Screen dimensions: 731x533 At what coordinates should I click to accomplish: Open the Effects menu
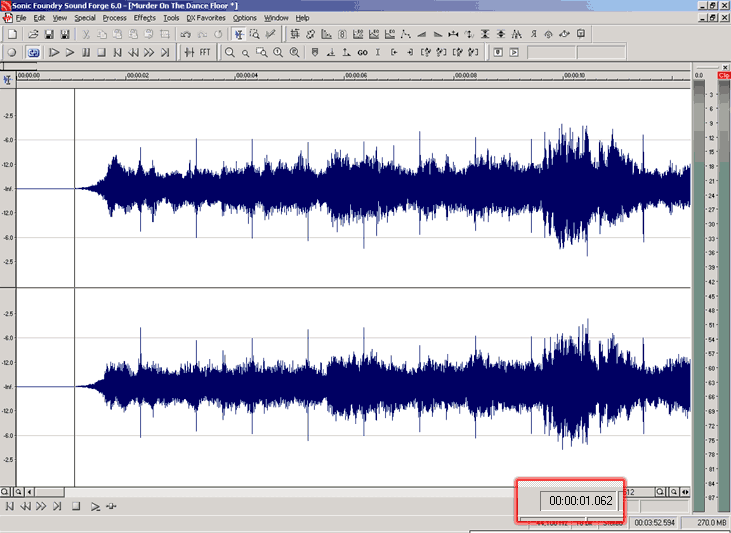145,18
